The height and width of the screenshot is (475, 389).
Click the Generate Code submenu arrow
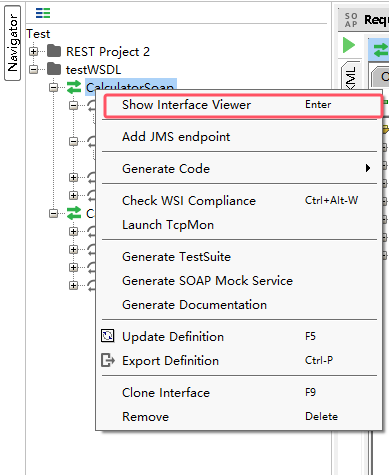coord(368,168)
